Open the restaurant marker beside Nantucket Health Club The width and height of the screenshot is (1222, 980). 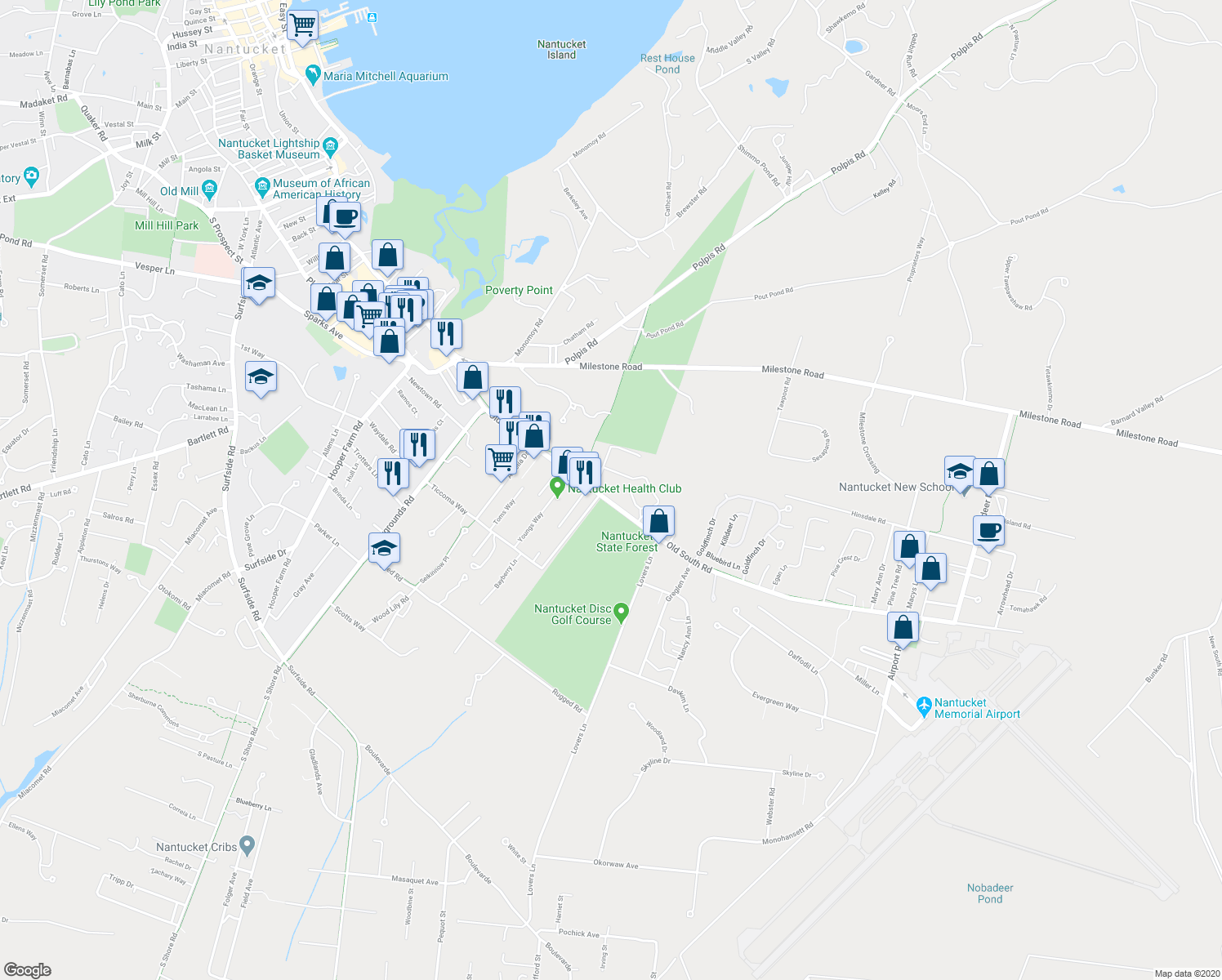pyautogui.click(x=585, y=474)
